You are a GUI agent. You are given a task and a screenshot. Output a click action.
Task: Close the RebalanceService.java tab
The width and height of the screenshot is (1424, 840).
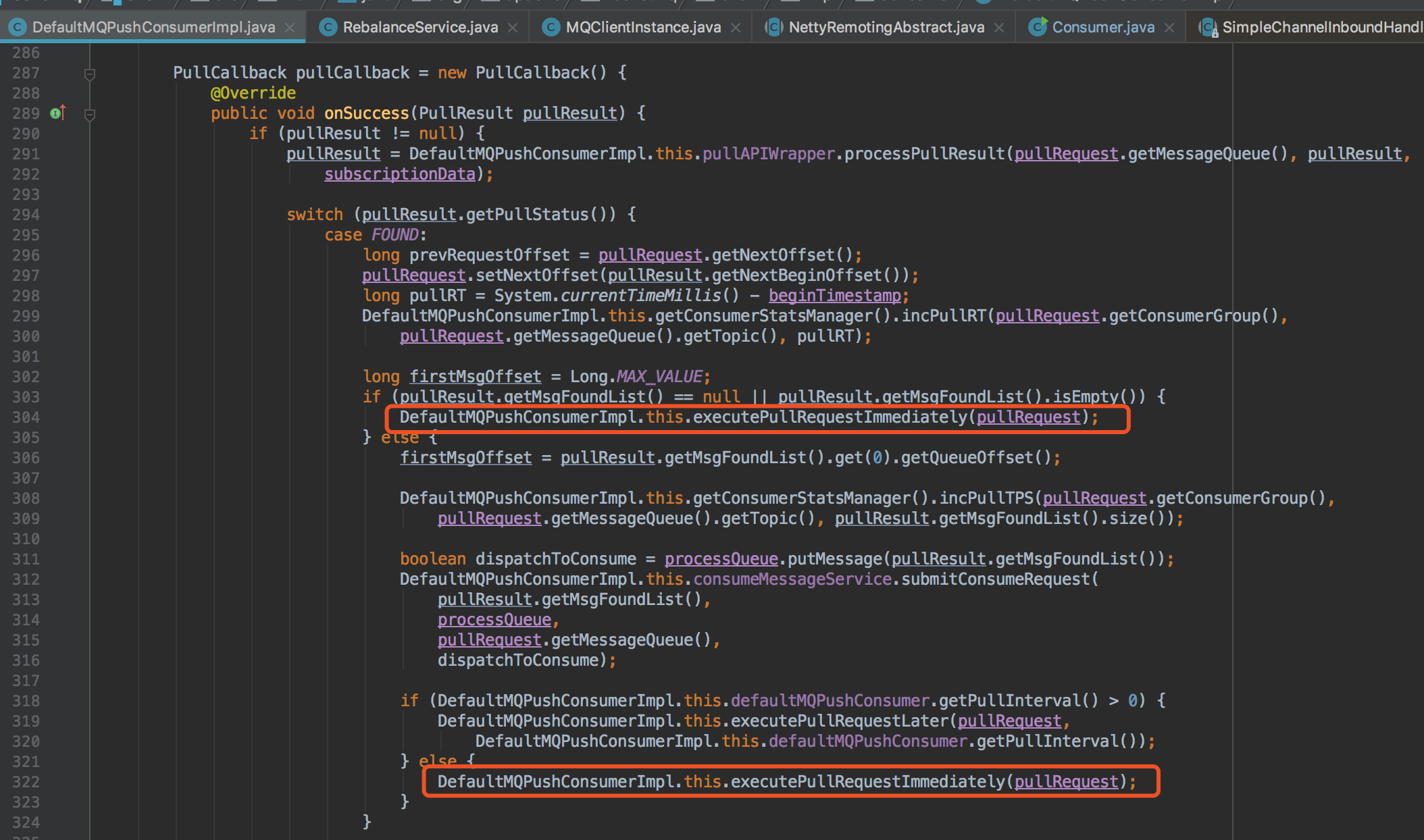point(513,28)
